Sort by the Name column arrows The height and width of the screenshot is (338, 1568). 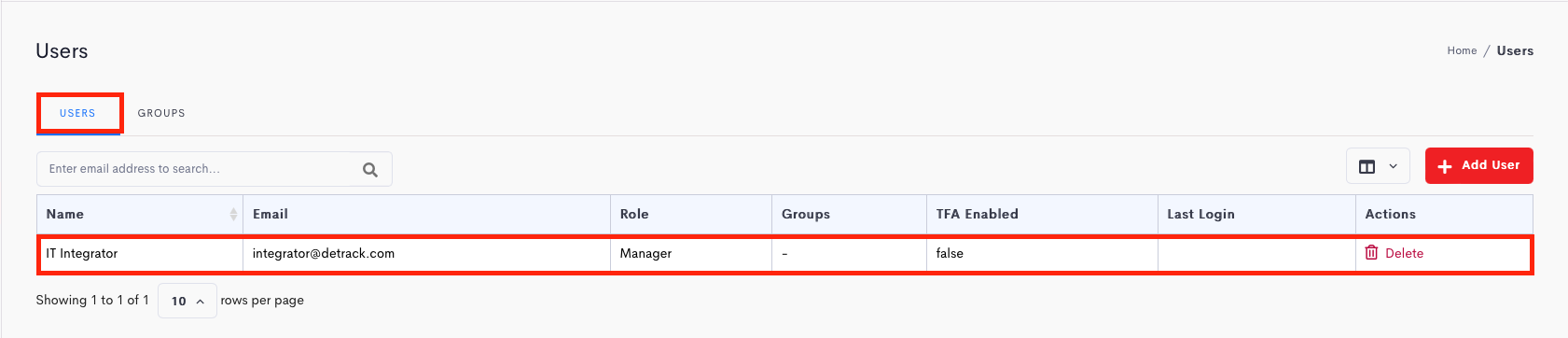(x=233, y=214)
